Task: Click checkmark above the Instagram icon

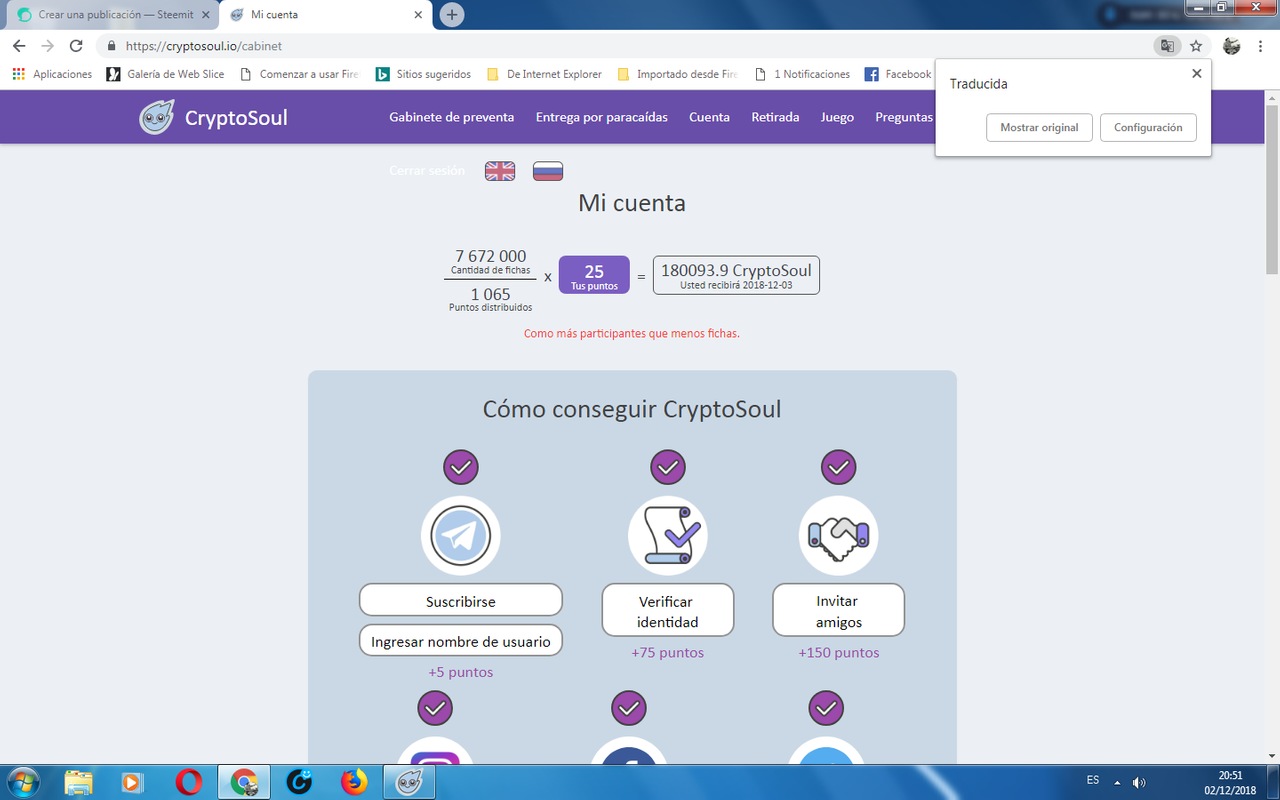Action: click(x=435, y=708)
